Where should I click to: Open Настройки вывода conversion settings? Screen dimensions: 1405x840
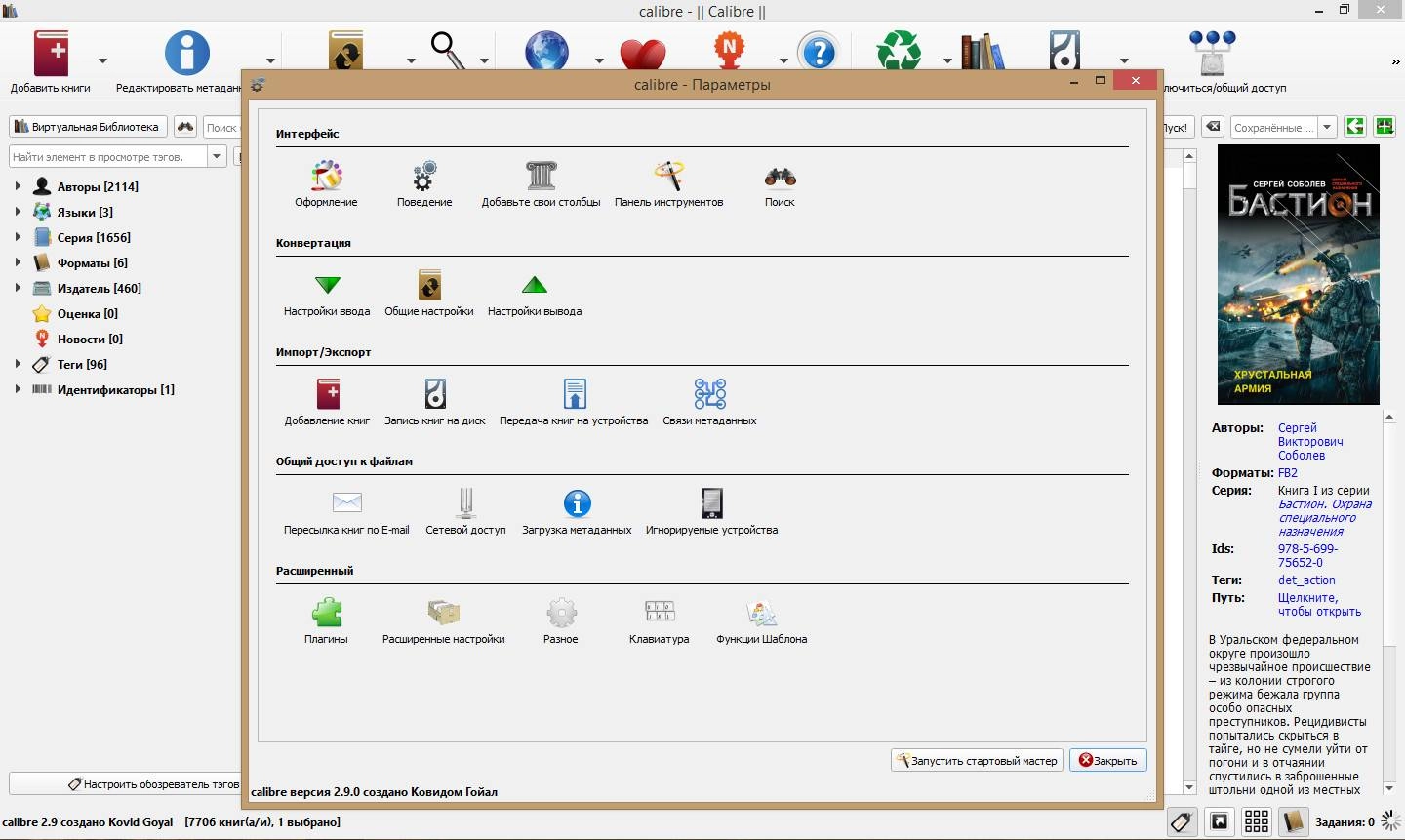(535, 294)
